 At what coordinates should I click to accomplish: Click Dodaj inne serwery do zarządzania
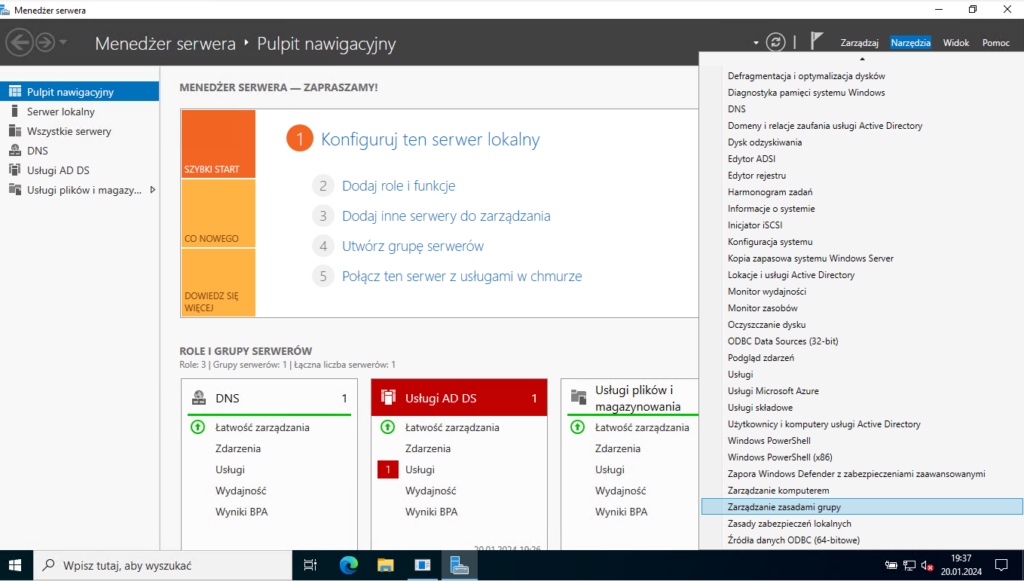coord(446,215)
